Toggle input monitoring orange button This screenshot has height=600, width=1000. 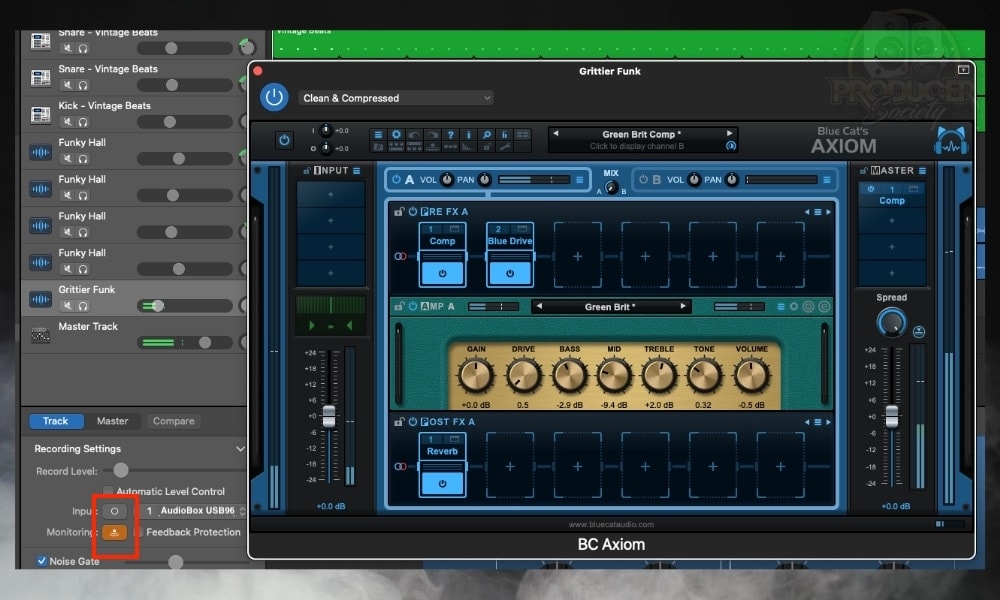point(114,532)
